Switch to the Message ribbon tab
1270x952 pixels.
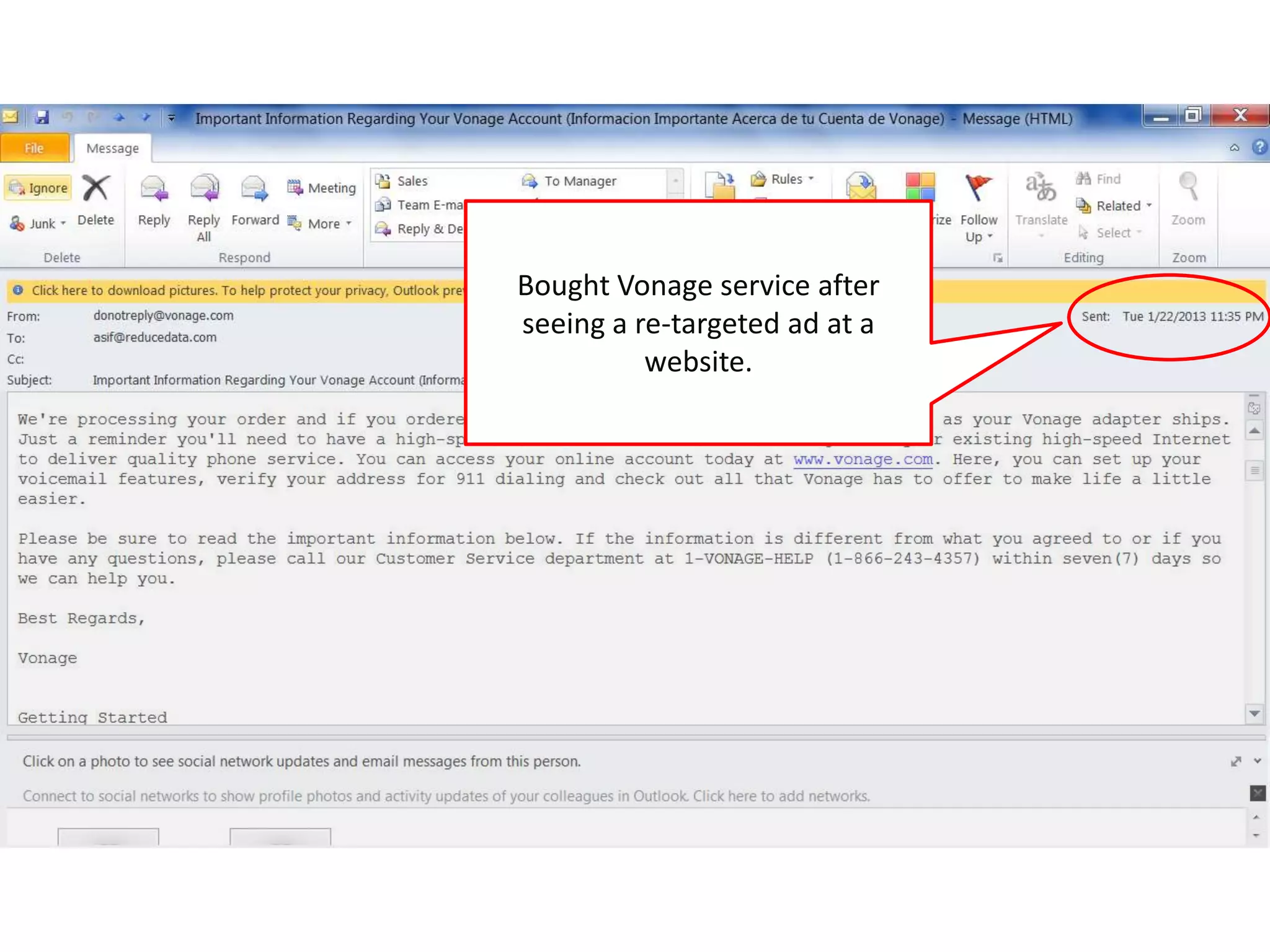(x=112, y=149)
